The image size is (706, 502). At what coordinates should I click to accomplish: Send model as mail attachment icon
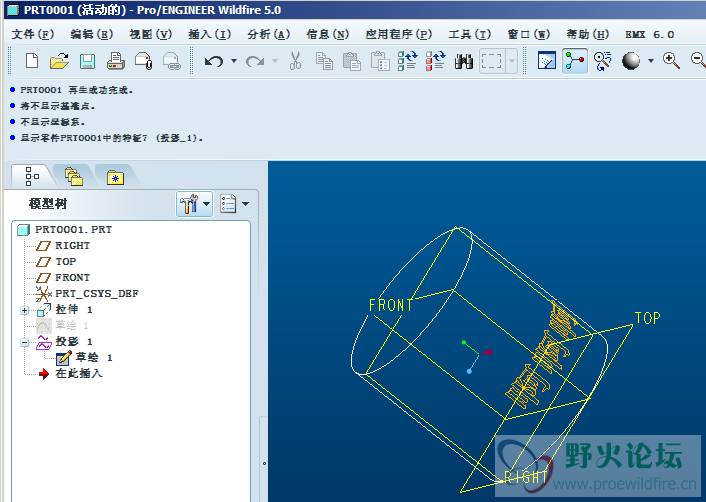[144, 61]
